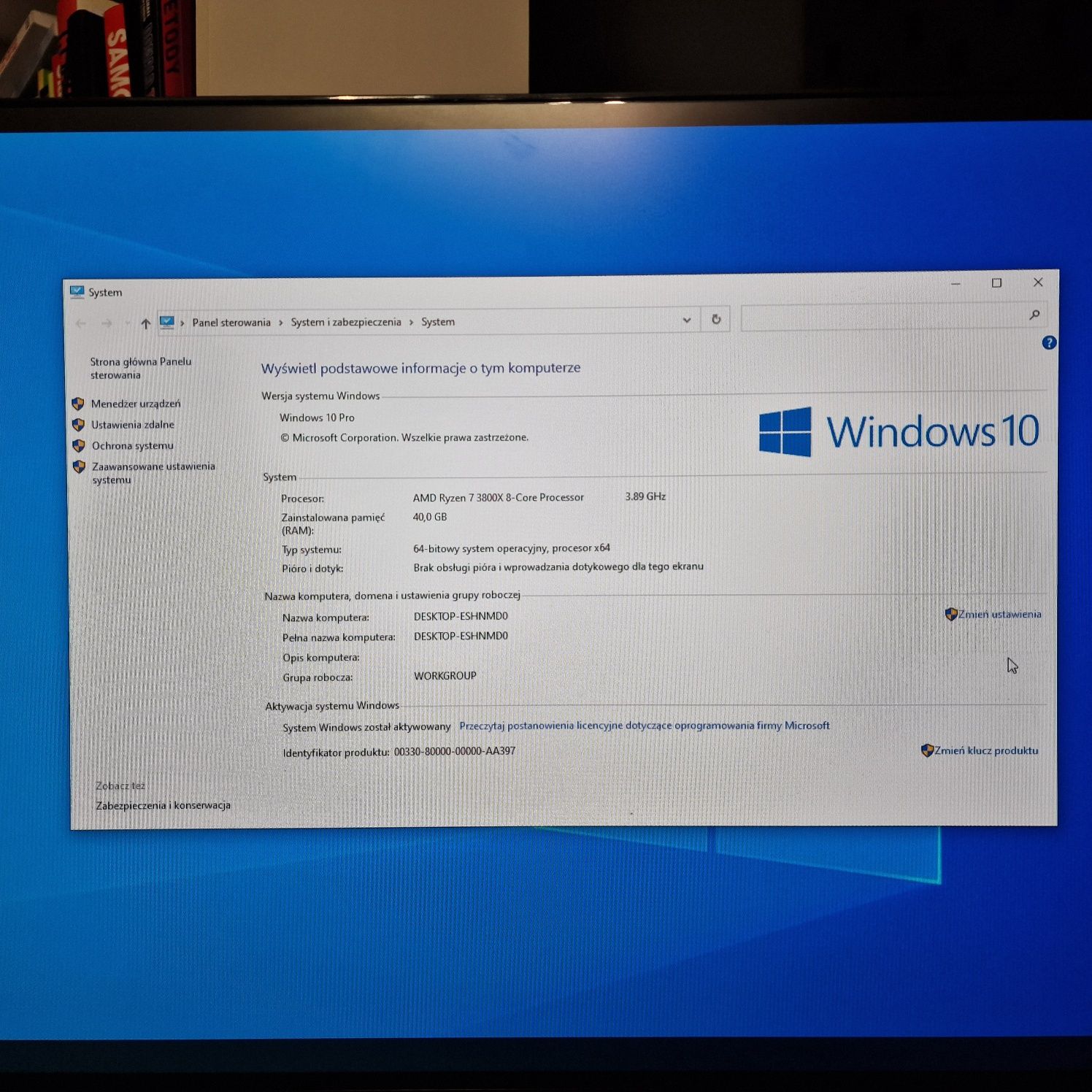Screen dimensions: 1092x1092
Task: Click installed RAM value 40,0 GB
Action: click(430, 517)
